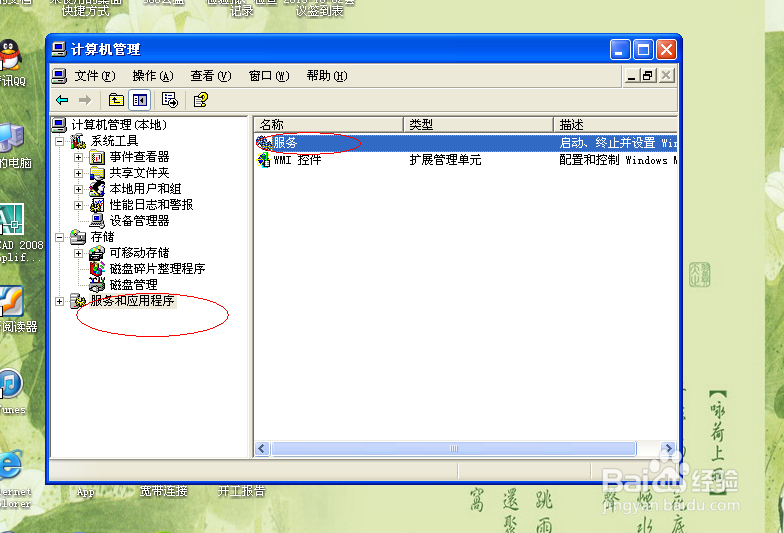Sort by the 描述 column header
Image resolution: width=784 pixels, height=533 pixels.
pyautogui.click(x=616, y=124)
